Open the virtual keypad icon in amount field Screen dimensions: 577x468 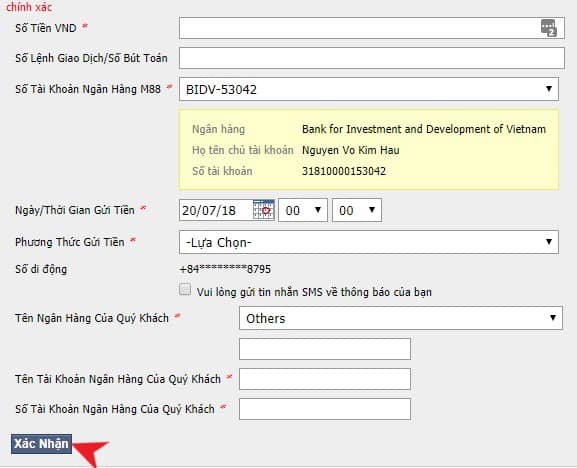tap(548, 28)
